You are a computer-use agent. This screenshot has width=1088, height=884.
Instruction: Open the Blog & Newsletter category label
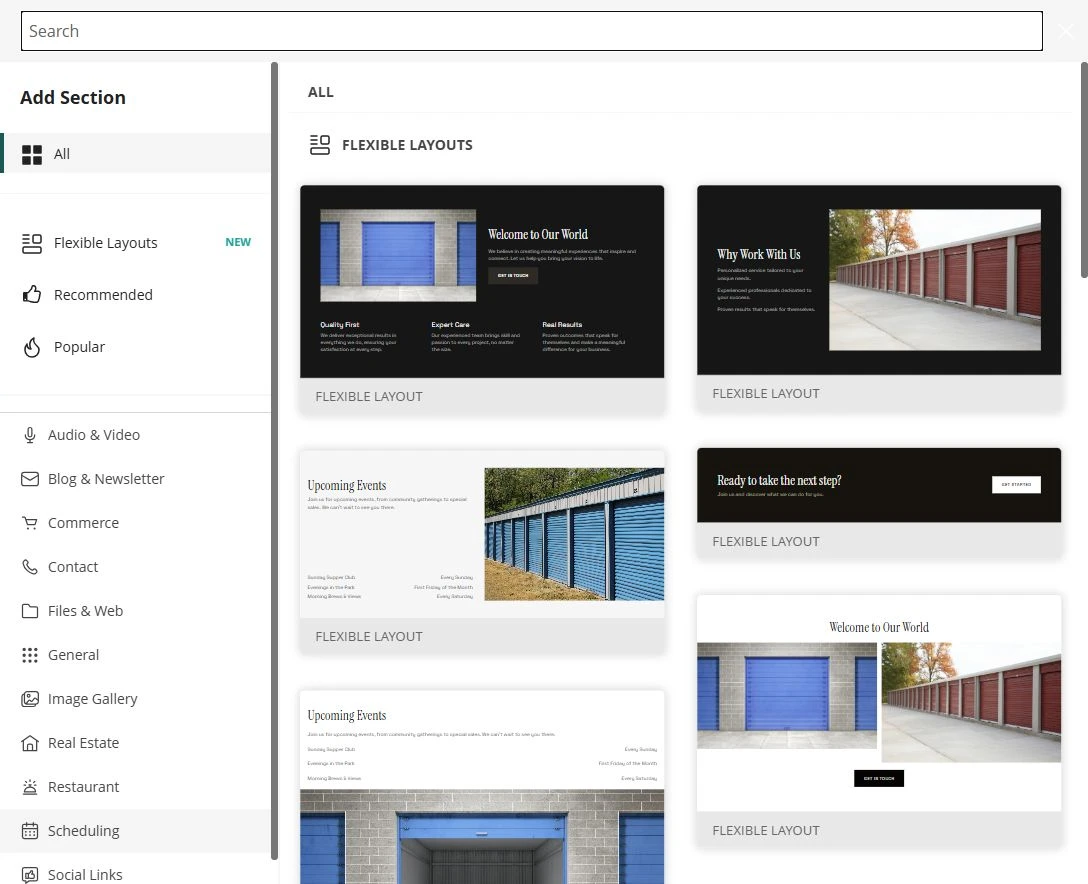pyautogui.click(x=106, y=479)
